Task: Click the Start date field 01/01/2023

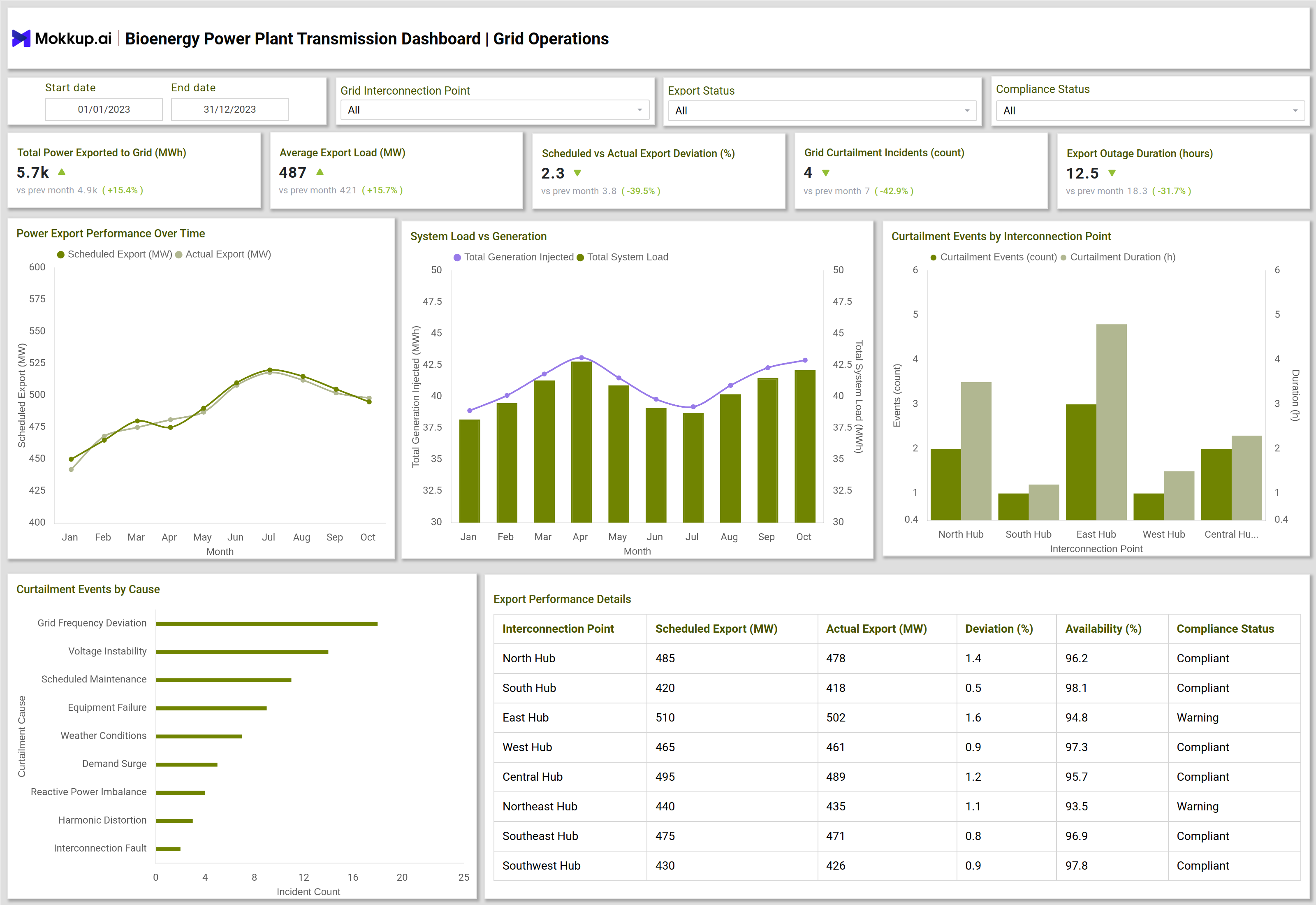Action: (x=104, y=109)
